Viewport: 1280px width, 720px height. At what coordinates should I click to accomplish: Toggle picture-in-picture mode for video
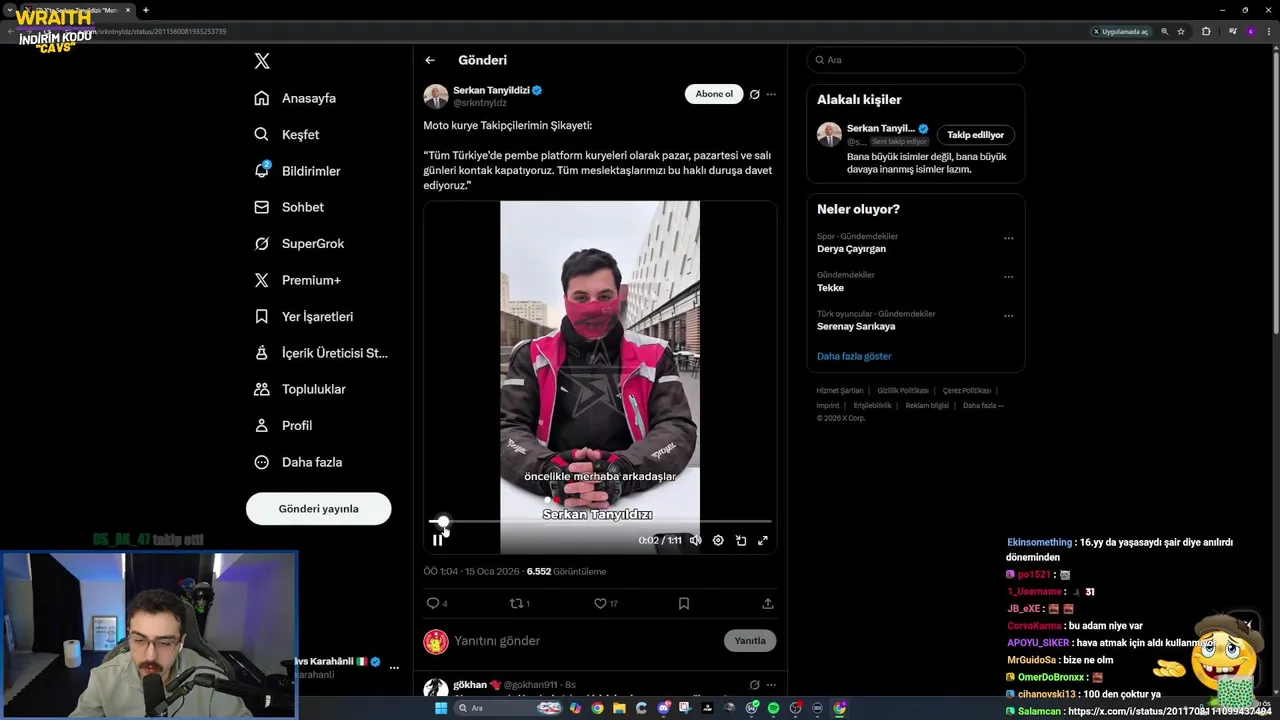[x=741, y=540]
